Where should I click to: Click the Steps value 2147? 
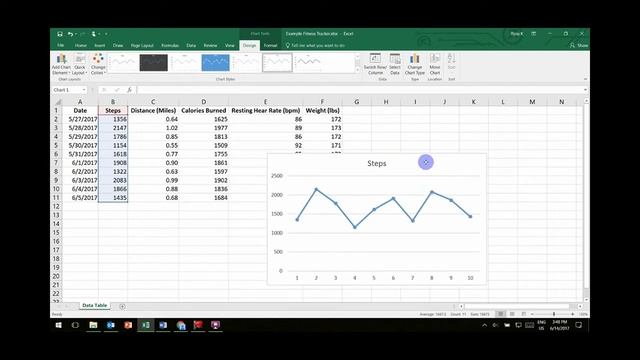[113, 128]
